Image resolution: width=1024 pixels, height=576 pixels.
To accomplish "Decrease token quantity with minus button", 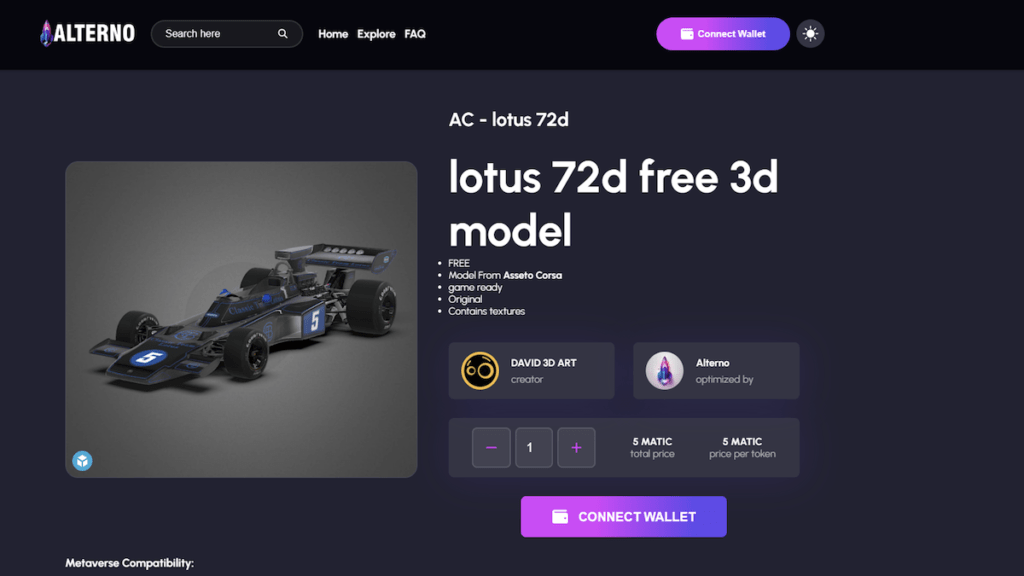I will (x=491, y=447).
